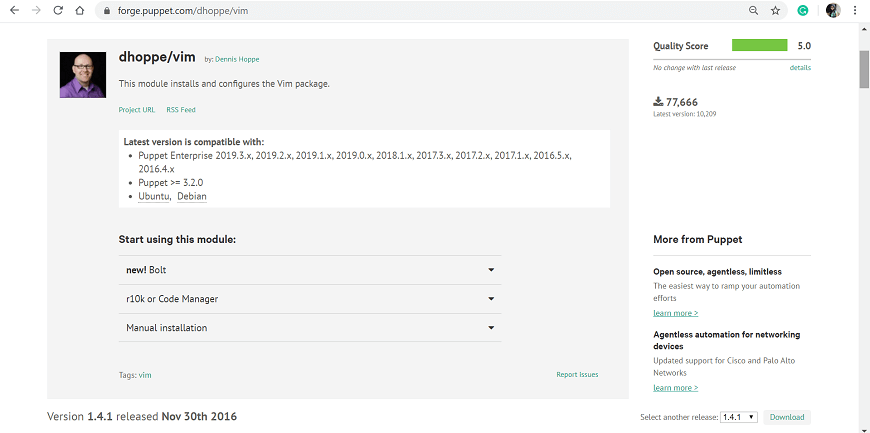Viewport: 870px width, 433px height.
Task: Click the Debian compatibility link
Action: (x=192, y=197)
